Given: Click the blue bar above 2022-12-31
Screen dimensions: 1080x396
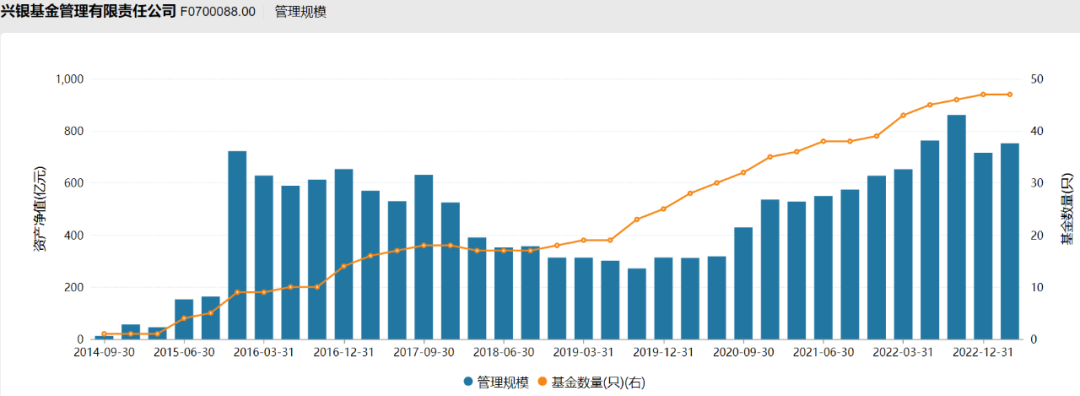Looking at the screenshot, I should (x=983, y=246).
